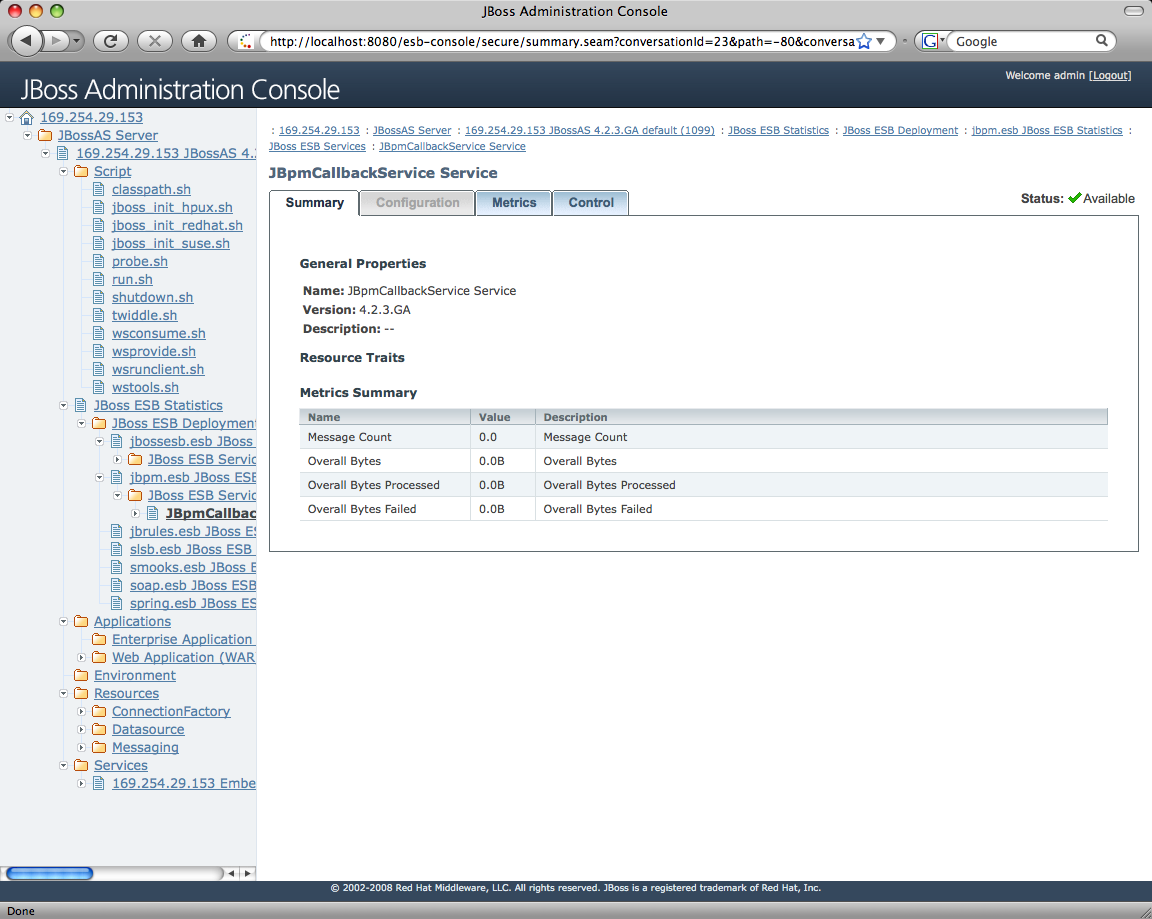The image size is (1152, 919).
Task: Select the wsconsume.sh tree item
Action: click(159, 334)
